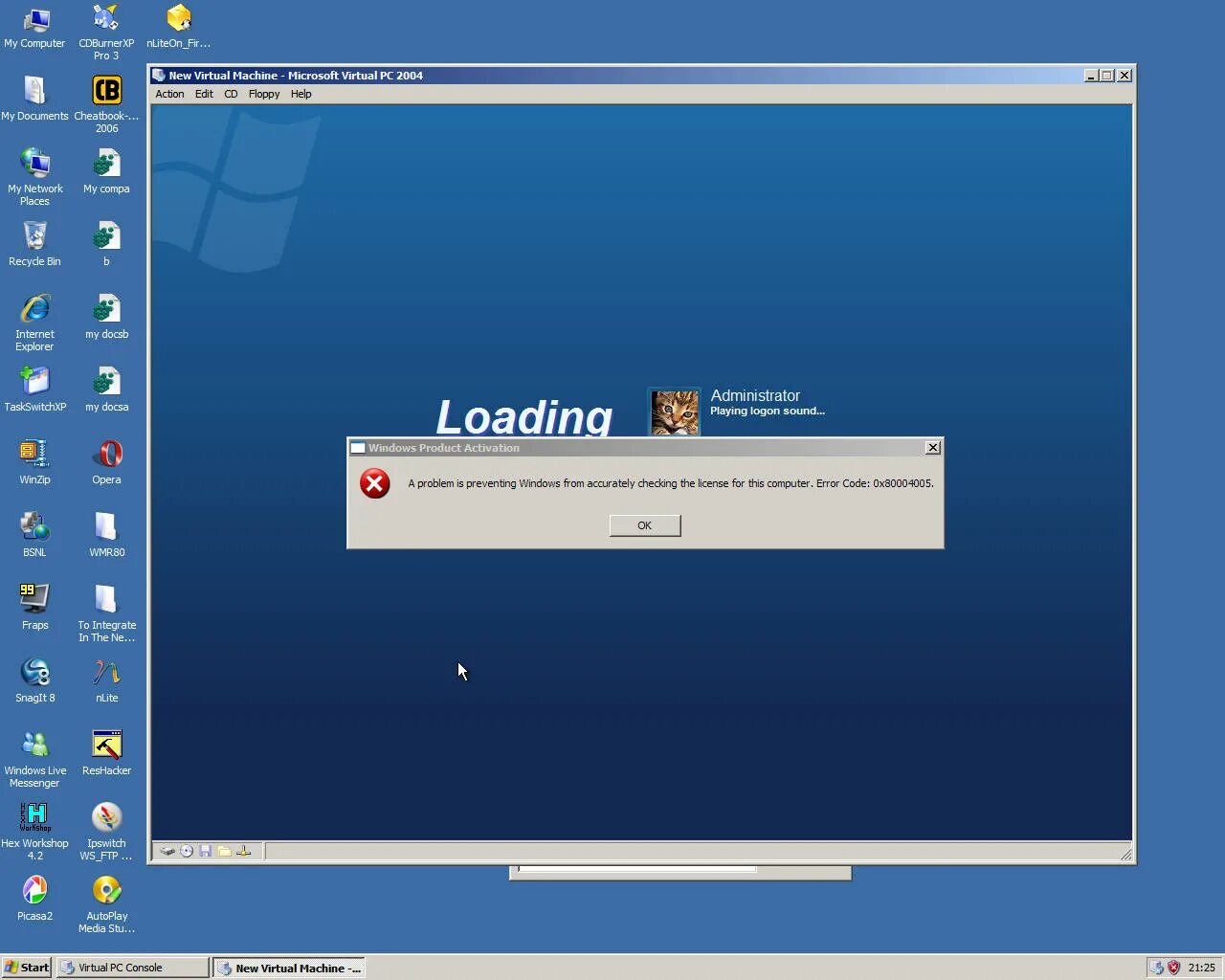Open the Edit menu in Virtual PC
Viewport: 1225px width, 980px height.
[204, 94]
